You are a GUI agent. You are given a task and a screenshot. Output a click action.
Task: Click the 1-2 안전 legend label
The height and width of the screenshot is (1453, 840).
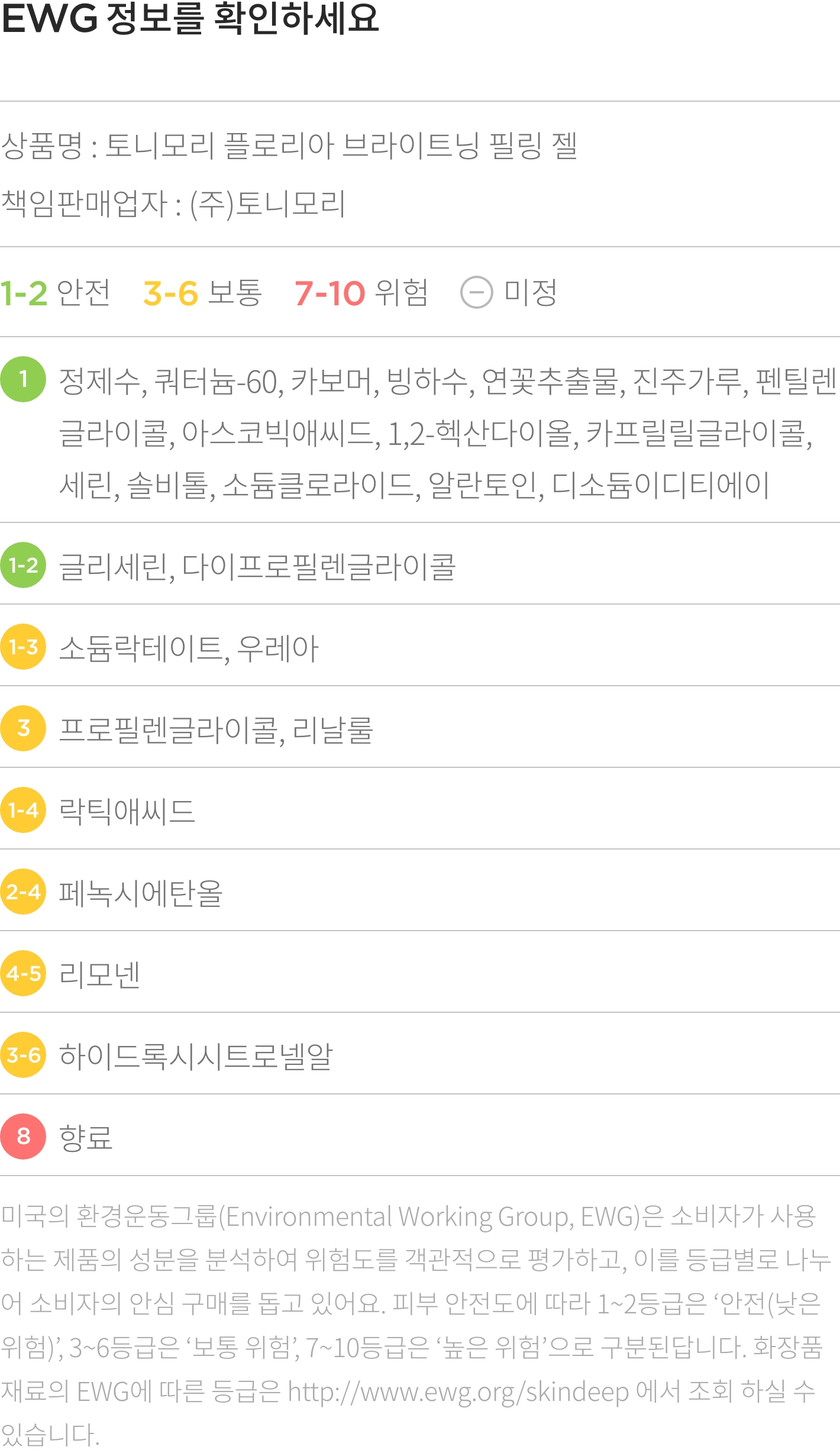[55, 293]
